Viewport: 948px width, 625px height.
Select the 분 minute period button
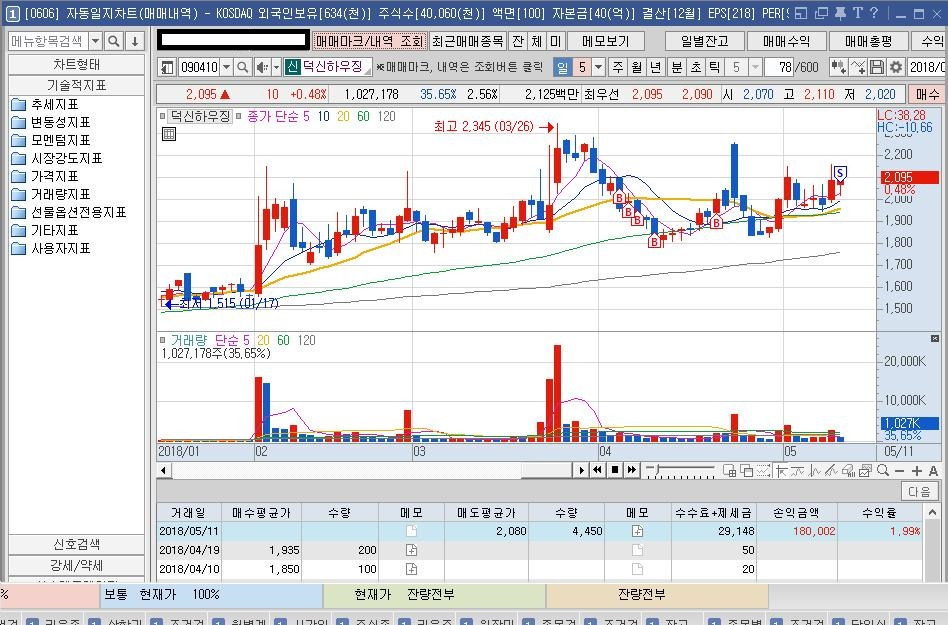click(677, 67)
